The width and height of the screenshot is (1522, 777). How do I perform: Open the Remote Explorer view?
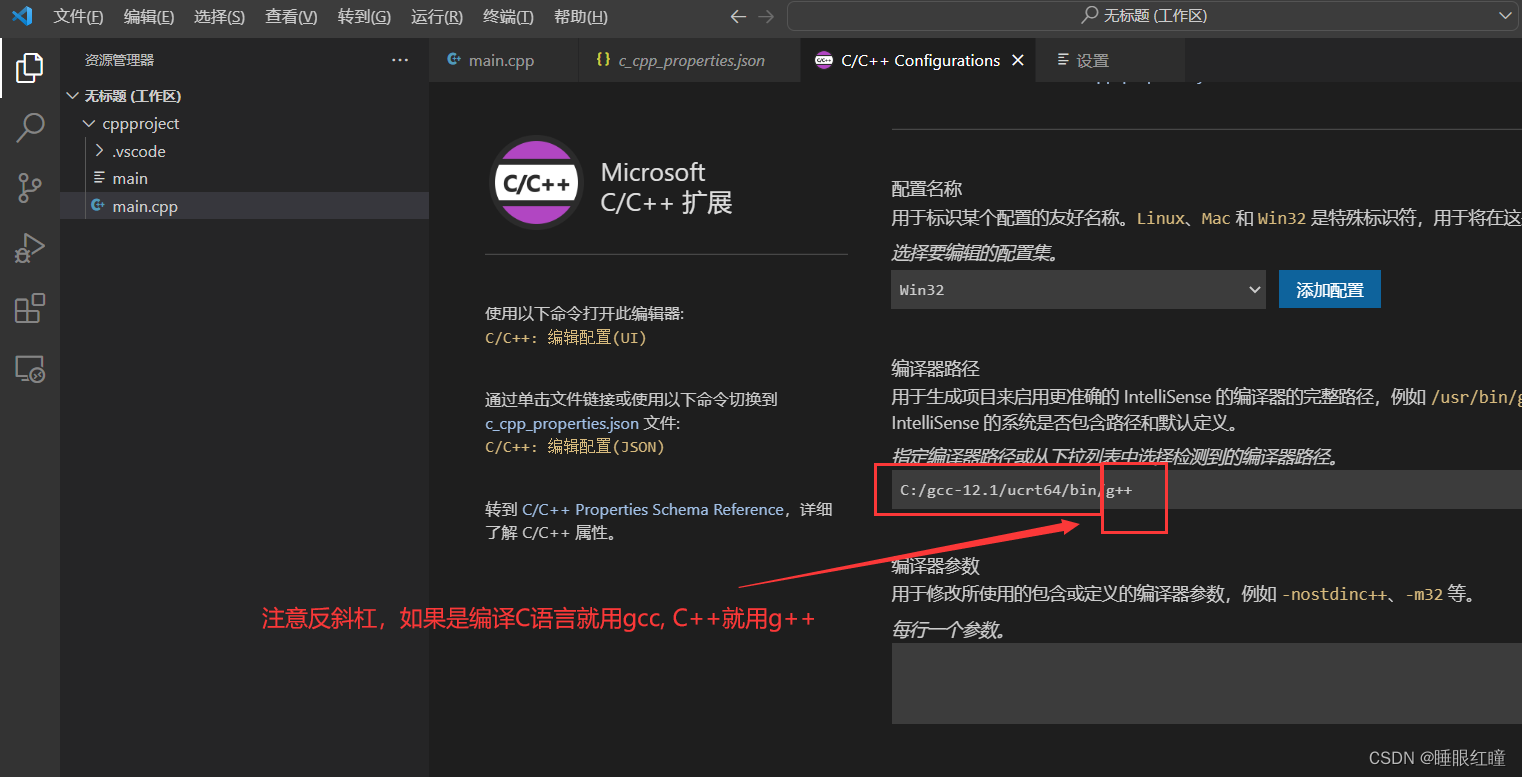(x=29, y=368)
